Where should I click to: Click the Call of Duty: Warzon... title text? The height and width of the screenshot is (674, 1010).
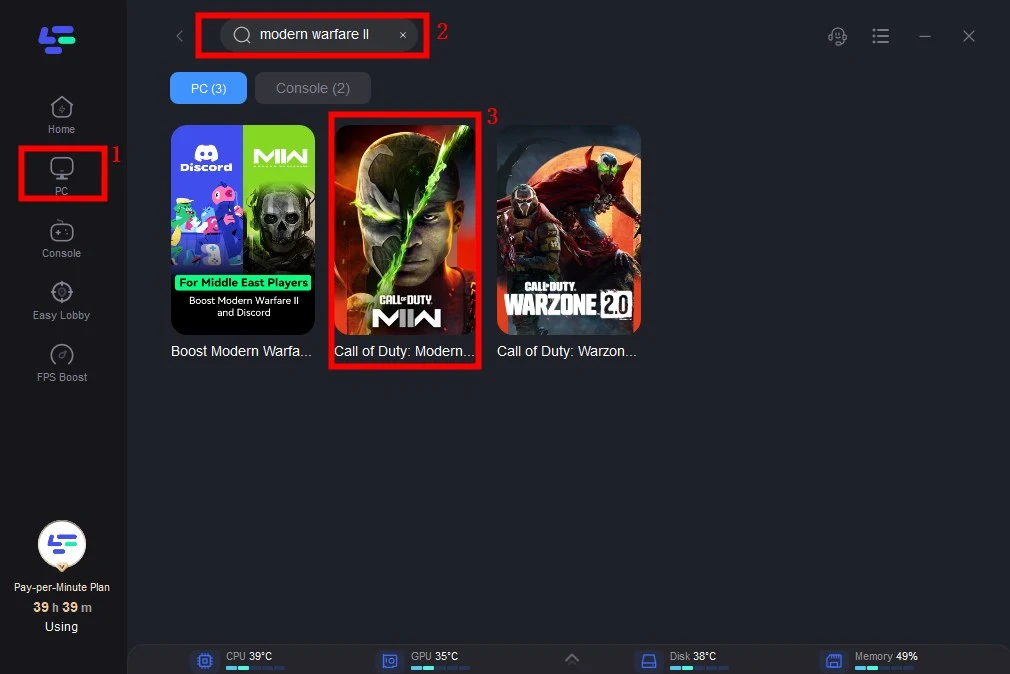click(x=566, y=351)
